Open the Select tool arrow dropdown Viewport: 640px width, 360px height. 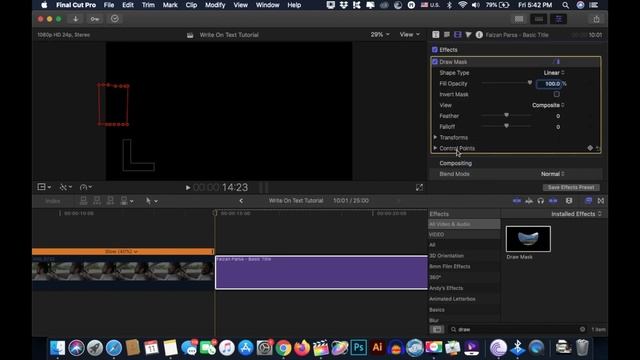151,201
